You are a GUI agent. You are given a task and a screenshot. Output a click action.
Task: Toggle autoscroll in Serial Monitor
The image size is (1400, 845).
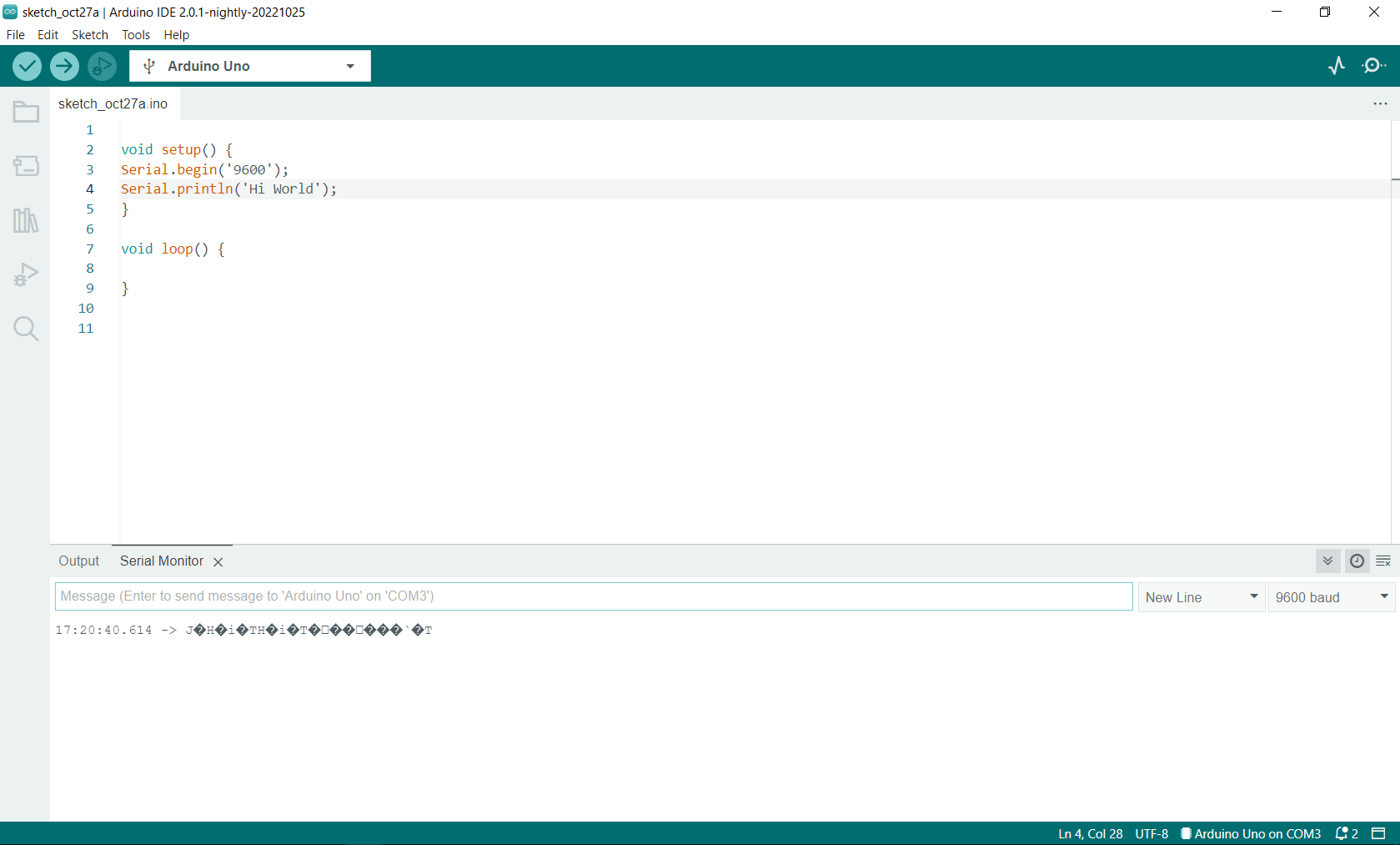point(1327,561)
